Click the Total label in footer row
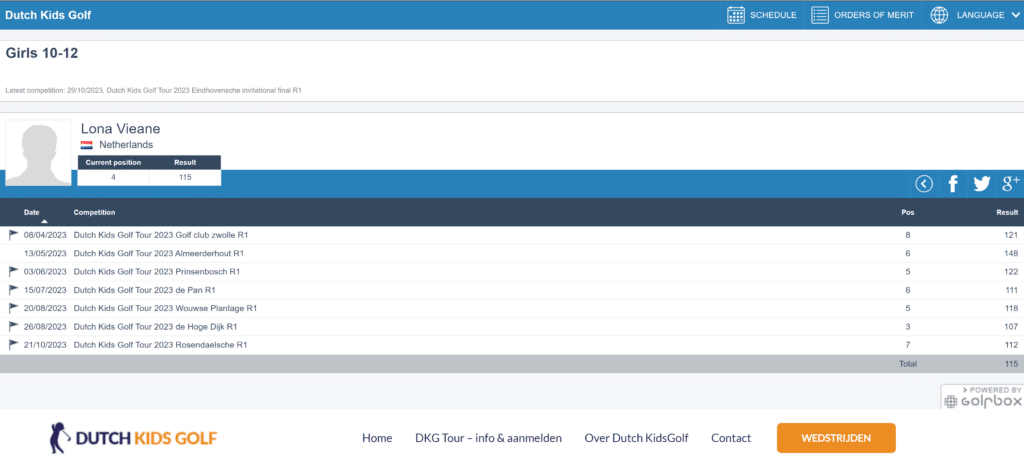Viewport: 1024px width, 457px height. click(908, 364)
